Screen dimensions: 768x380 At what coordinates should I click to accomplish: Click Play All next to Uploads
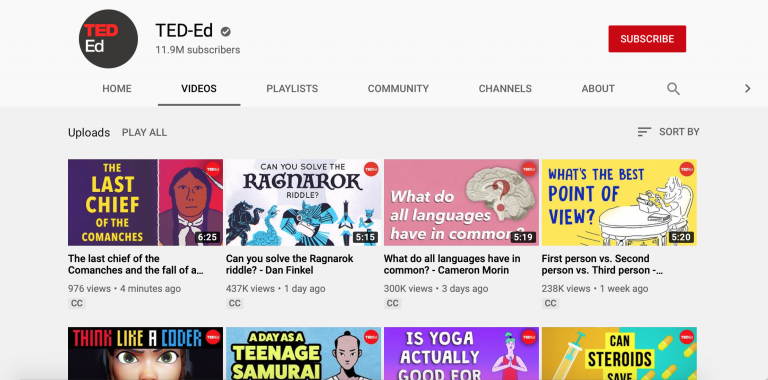(x=144, y=132)
